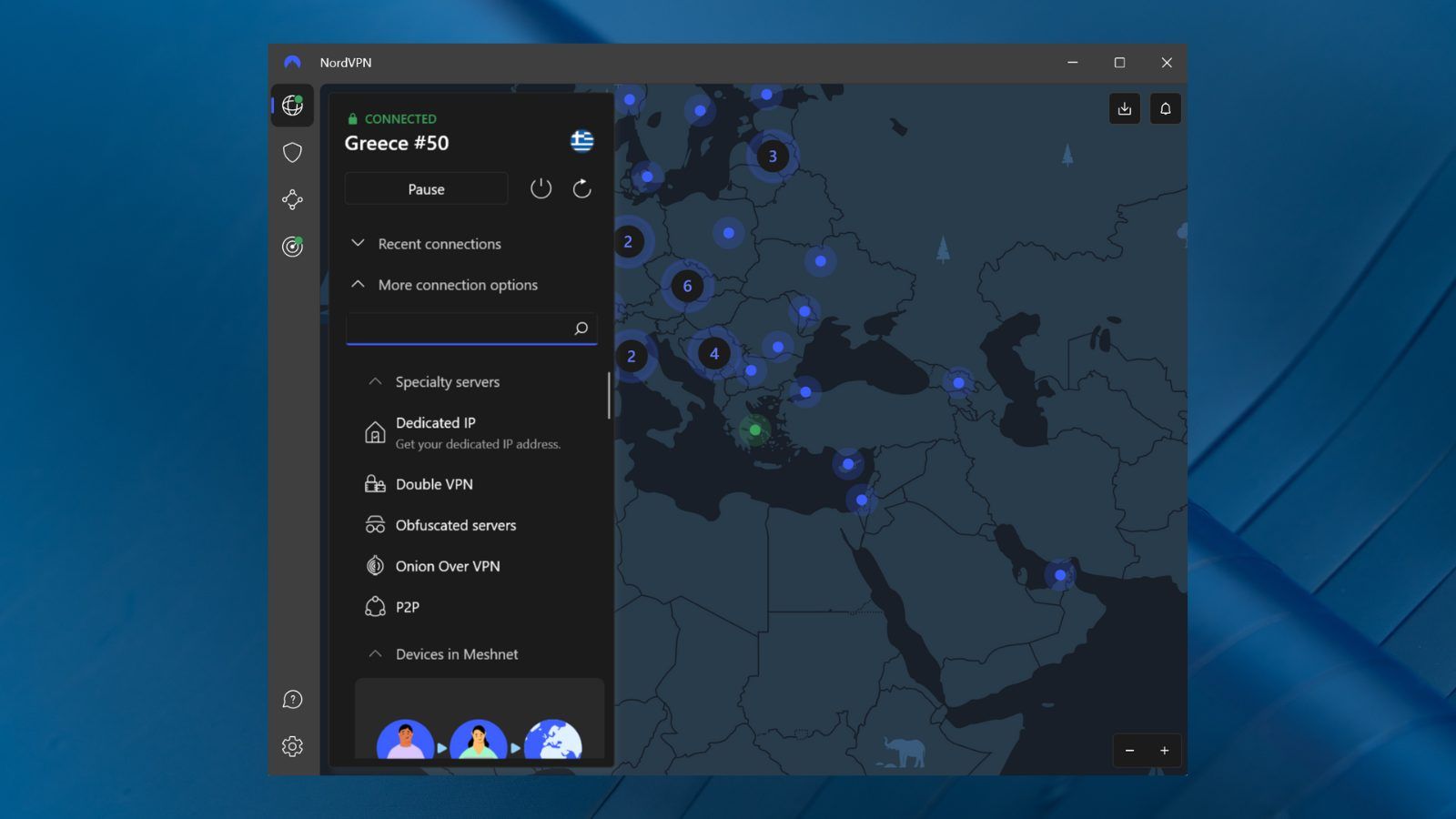Screen dimensions: 1456x819
Task: Click the map cluster labeled 3
Action: [773, 156]
